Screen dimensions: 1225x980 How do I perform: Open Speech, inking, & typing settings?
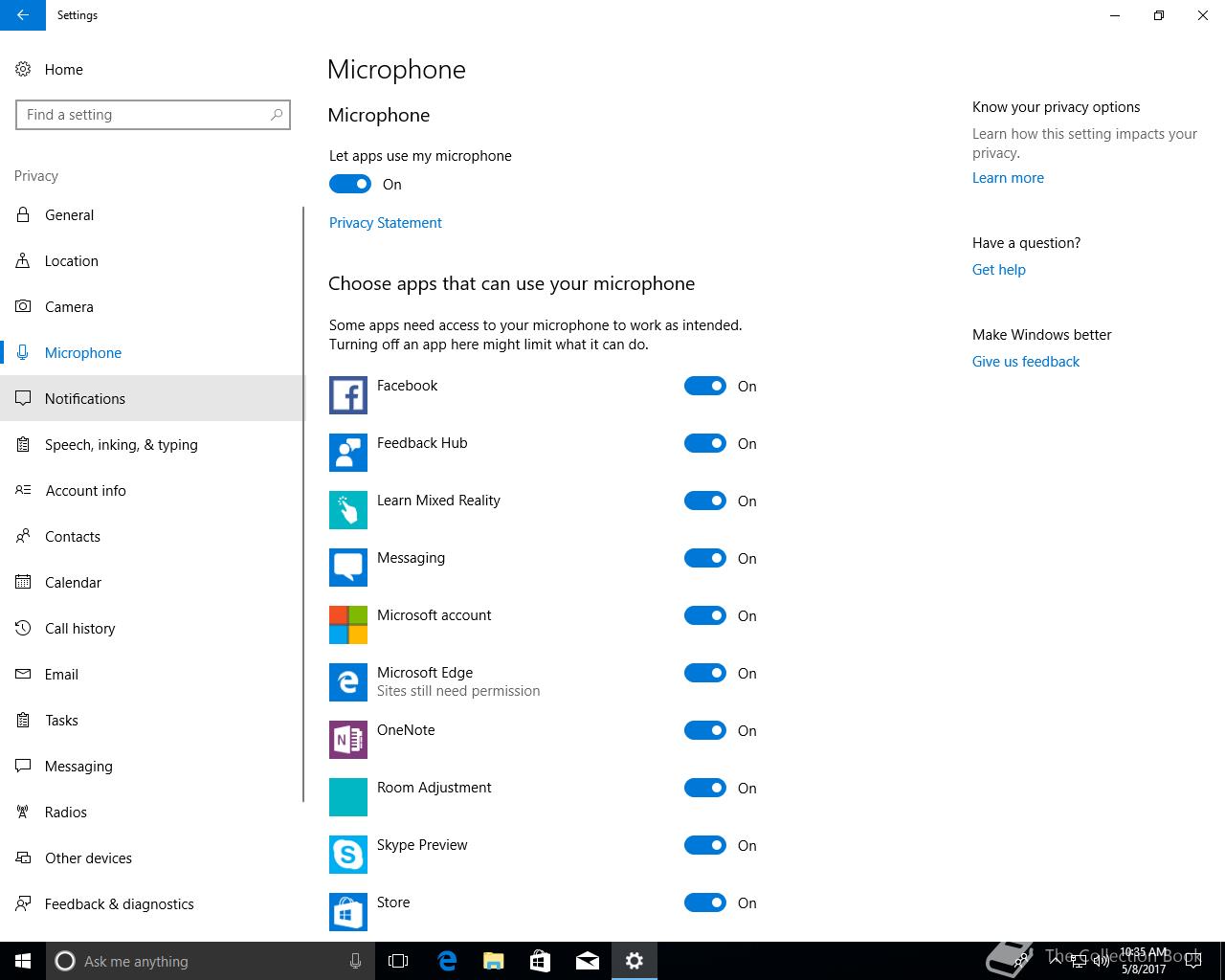pyautogui.click(x=151, y=444)
